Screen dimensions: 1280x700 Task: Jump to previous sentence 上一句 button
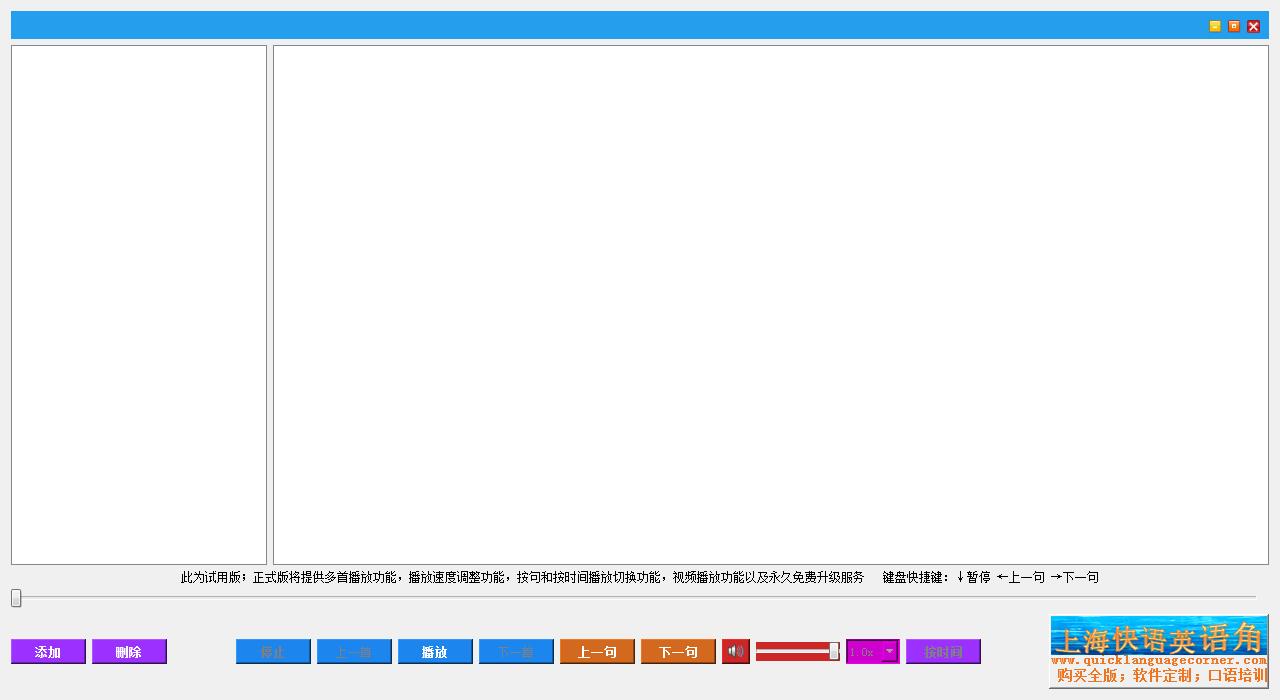point(597,652)
